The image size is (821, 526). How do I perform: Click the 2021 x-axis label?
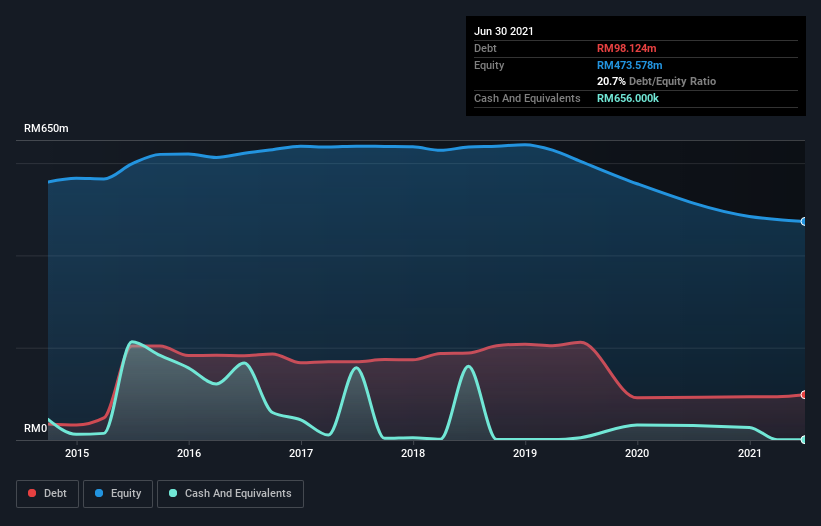[x=749, y=453]
